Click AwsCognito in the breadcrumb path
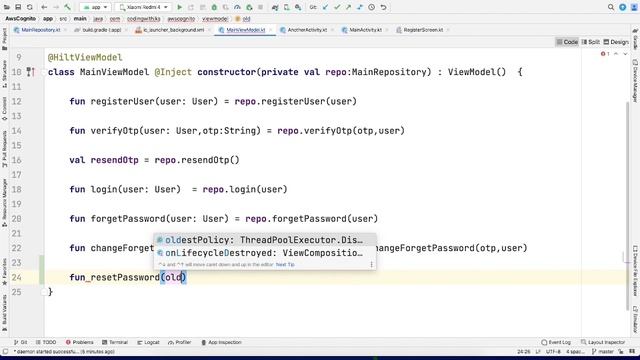The image size is (640, 360). [x=20, y=19]
